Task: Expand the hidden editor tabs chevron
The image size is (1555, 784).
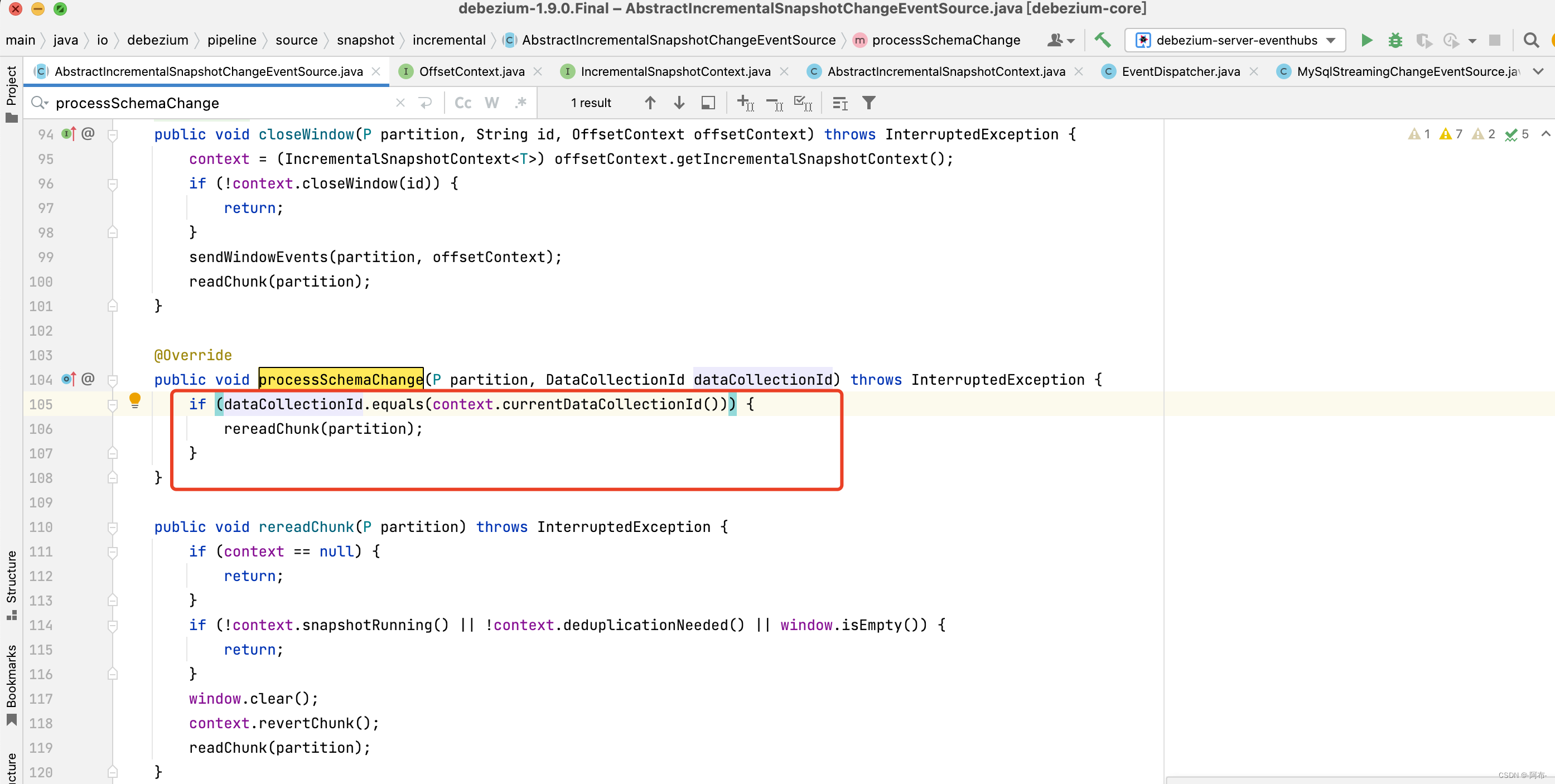Action: [x=1538, y=71]
